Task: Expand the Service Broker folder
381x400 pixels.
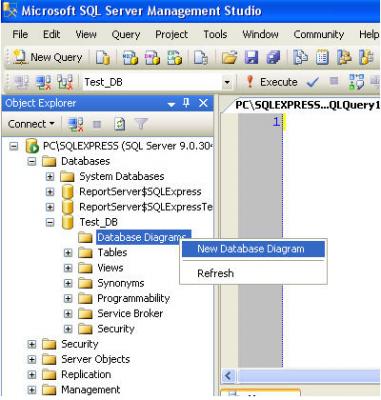Action: coord(68,314)
